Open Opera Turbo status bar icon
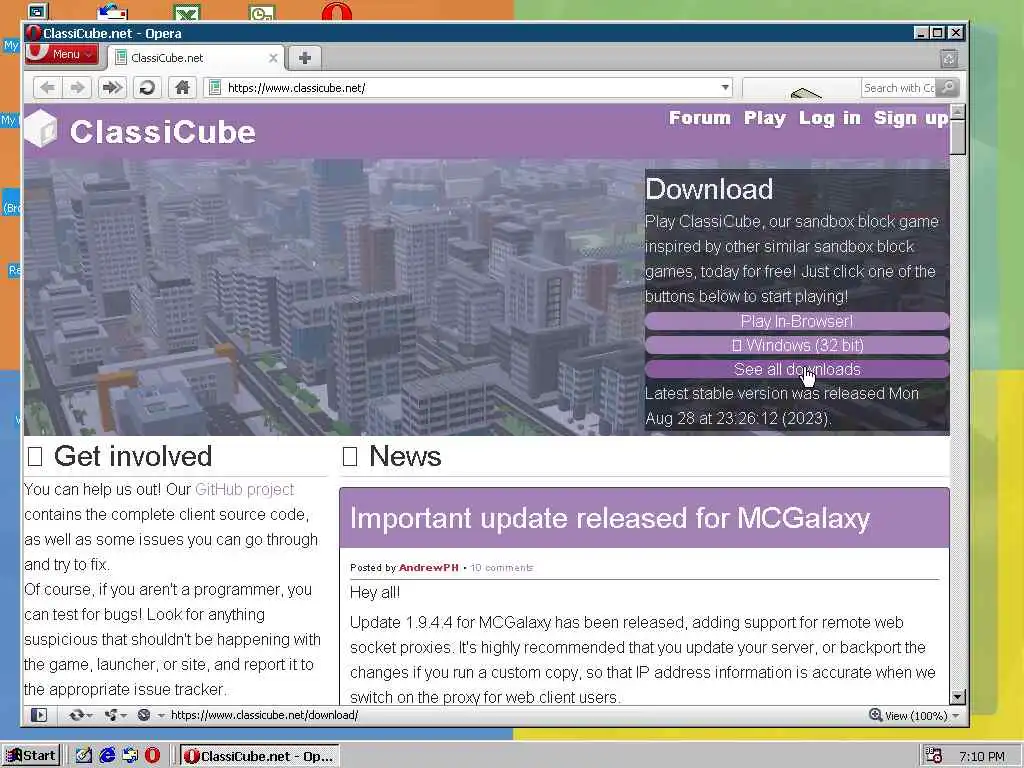 click(144, 715)
